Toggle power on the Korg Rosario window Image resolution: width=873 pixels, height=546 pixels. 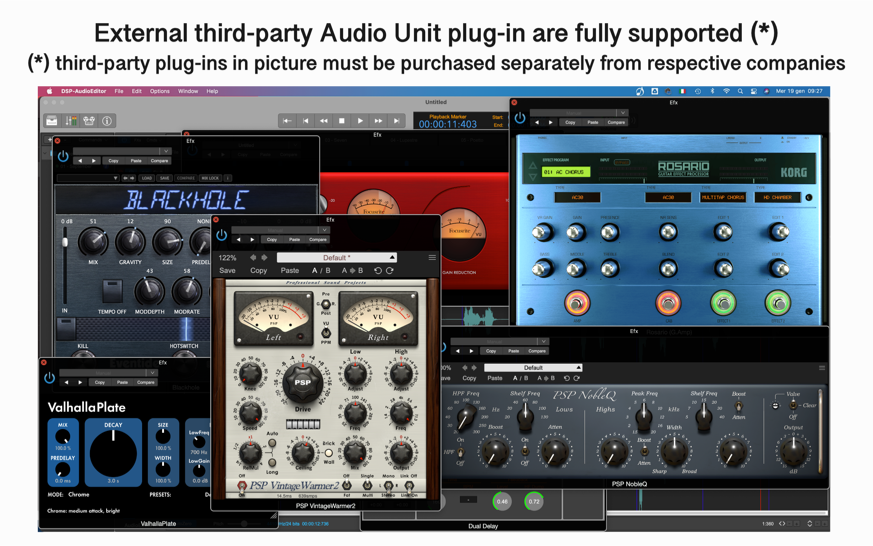(x=520, y=118)
